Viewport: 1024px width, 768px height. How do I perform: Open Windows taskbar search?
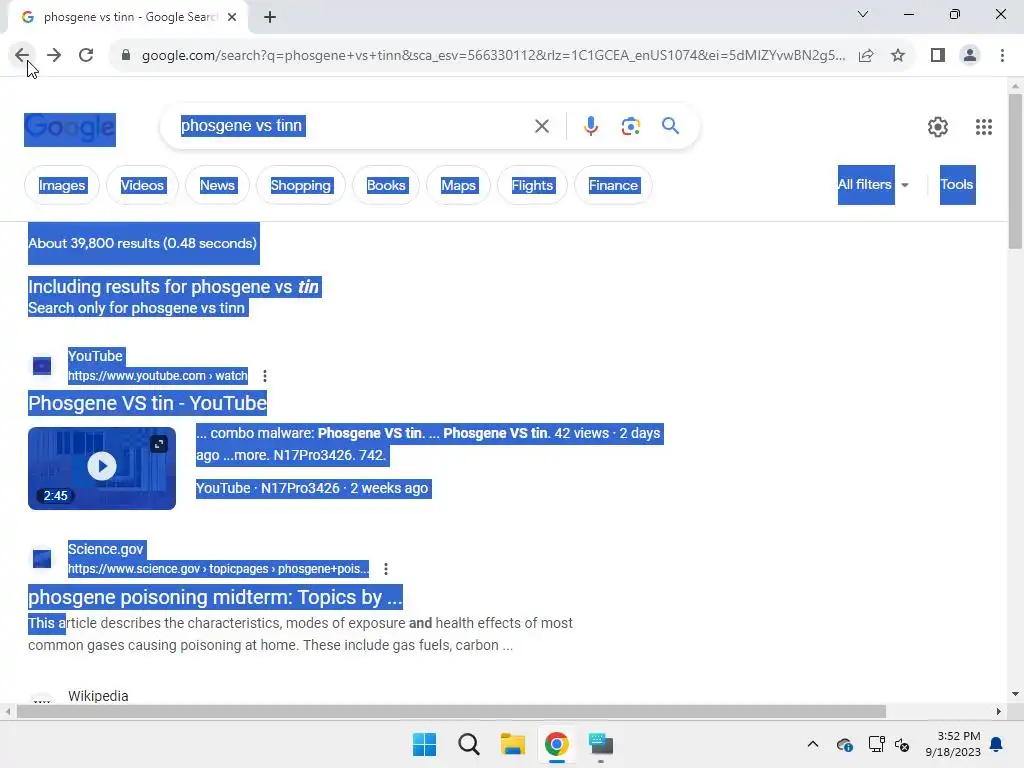point(468,744)
